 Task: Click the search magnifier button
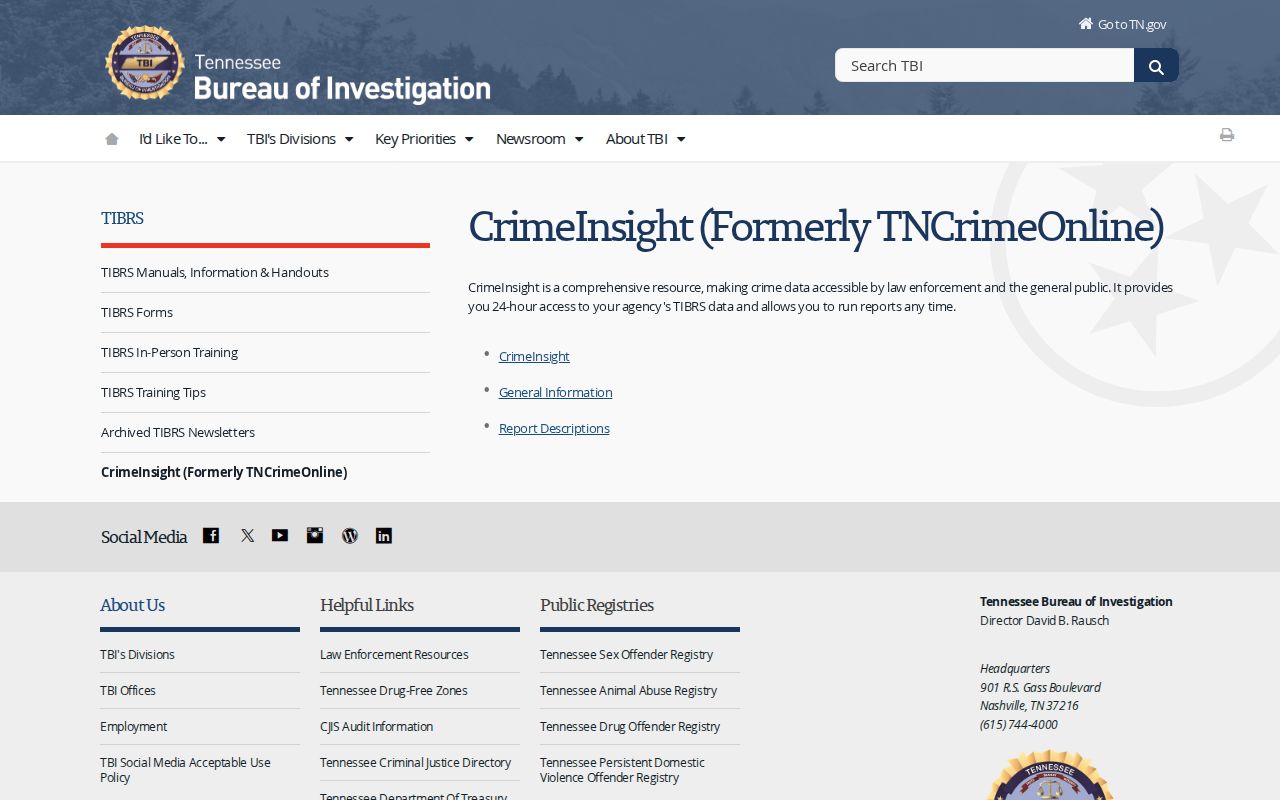click(1156, 66)
